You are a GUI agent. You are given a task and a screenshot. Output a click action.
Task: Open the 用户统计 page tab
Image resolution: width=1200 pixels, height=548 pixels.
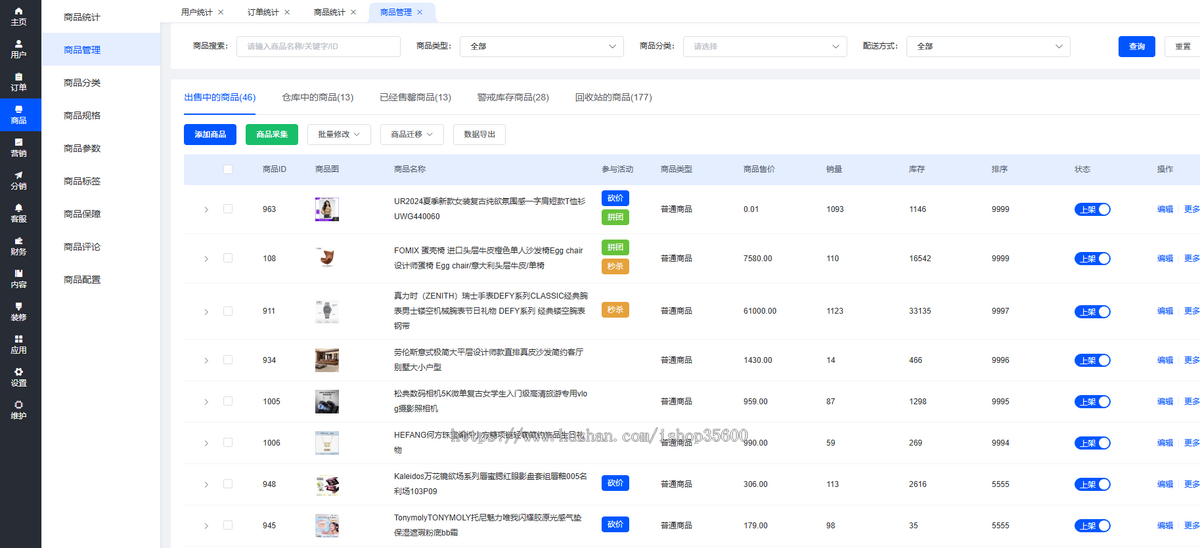(196, 12)
